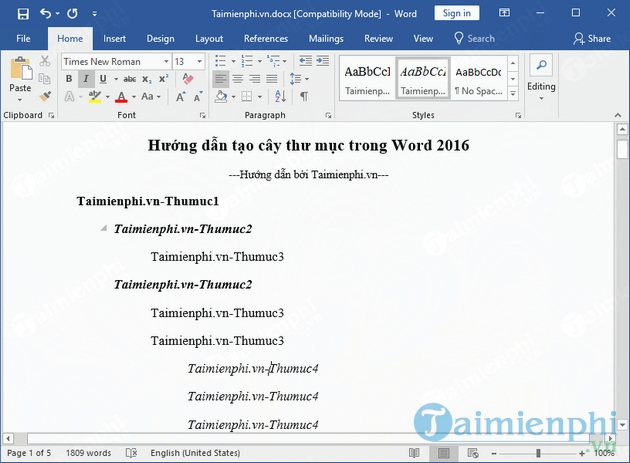Viewport: 630px width, 463px height.
Task: Collapse the Thumuc2 heading triangle
Action: click(x=104, y=228)
